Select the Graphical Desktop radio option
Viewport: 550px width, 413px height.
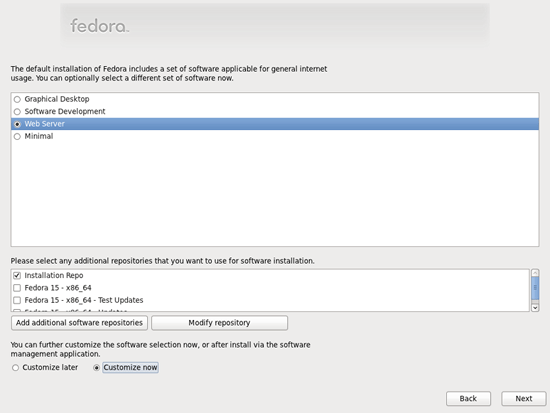(x=17, y=99)
